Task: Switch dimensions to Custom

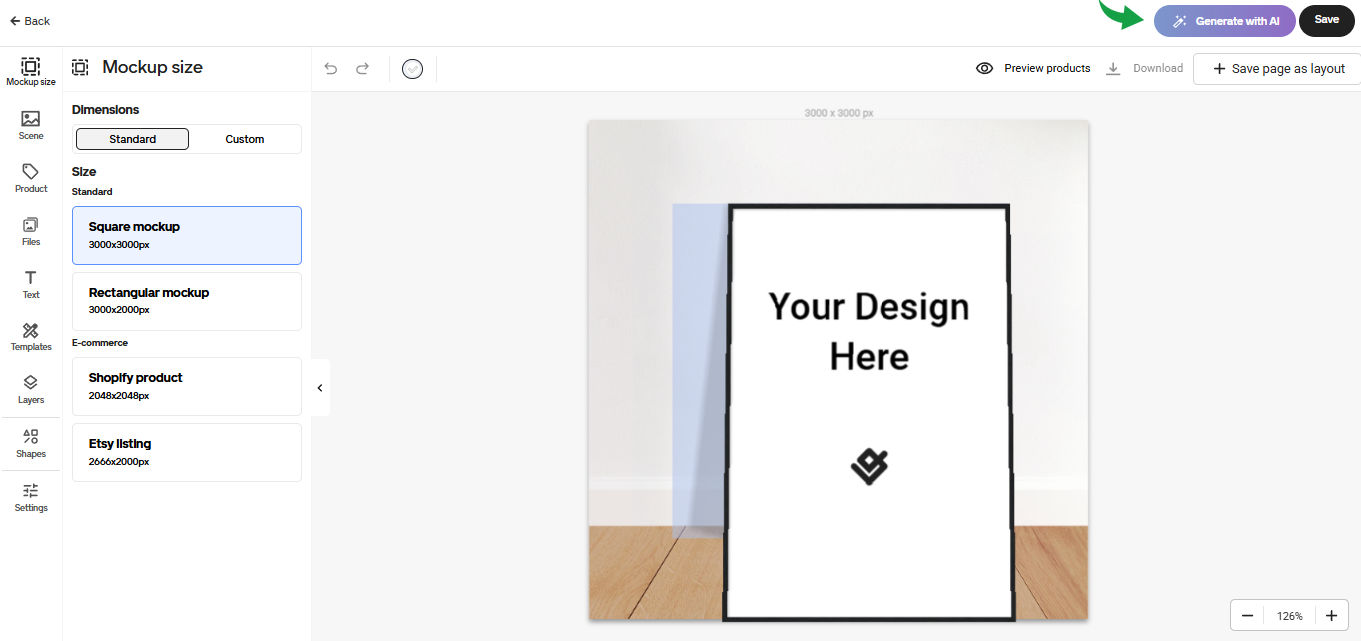Action: click(245, 139)
